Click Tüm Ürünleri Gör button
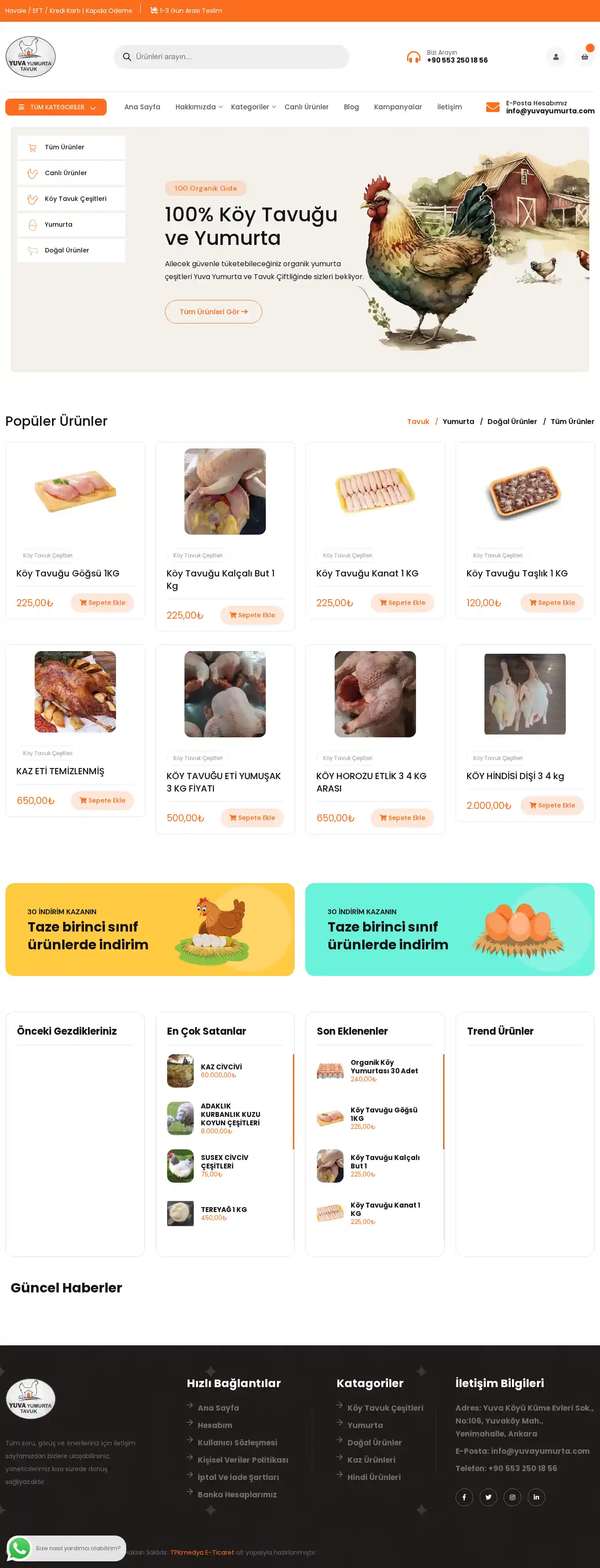 (x=214, y=312)
